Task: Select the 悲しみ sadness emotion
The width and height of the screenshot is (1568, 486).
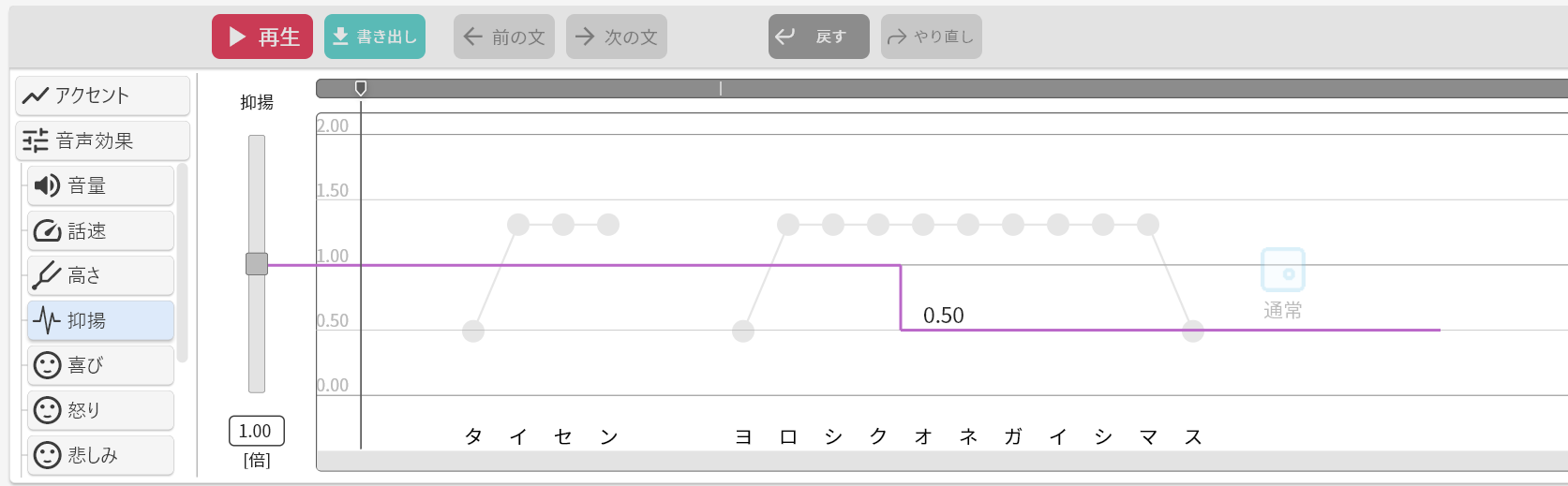Action: coord(100,455)
